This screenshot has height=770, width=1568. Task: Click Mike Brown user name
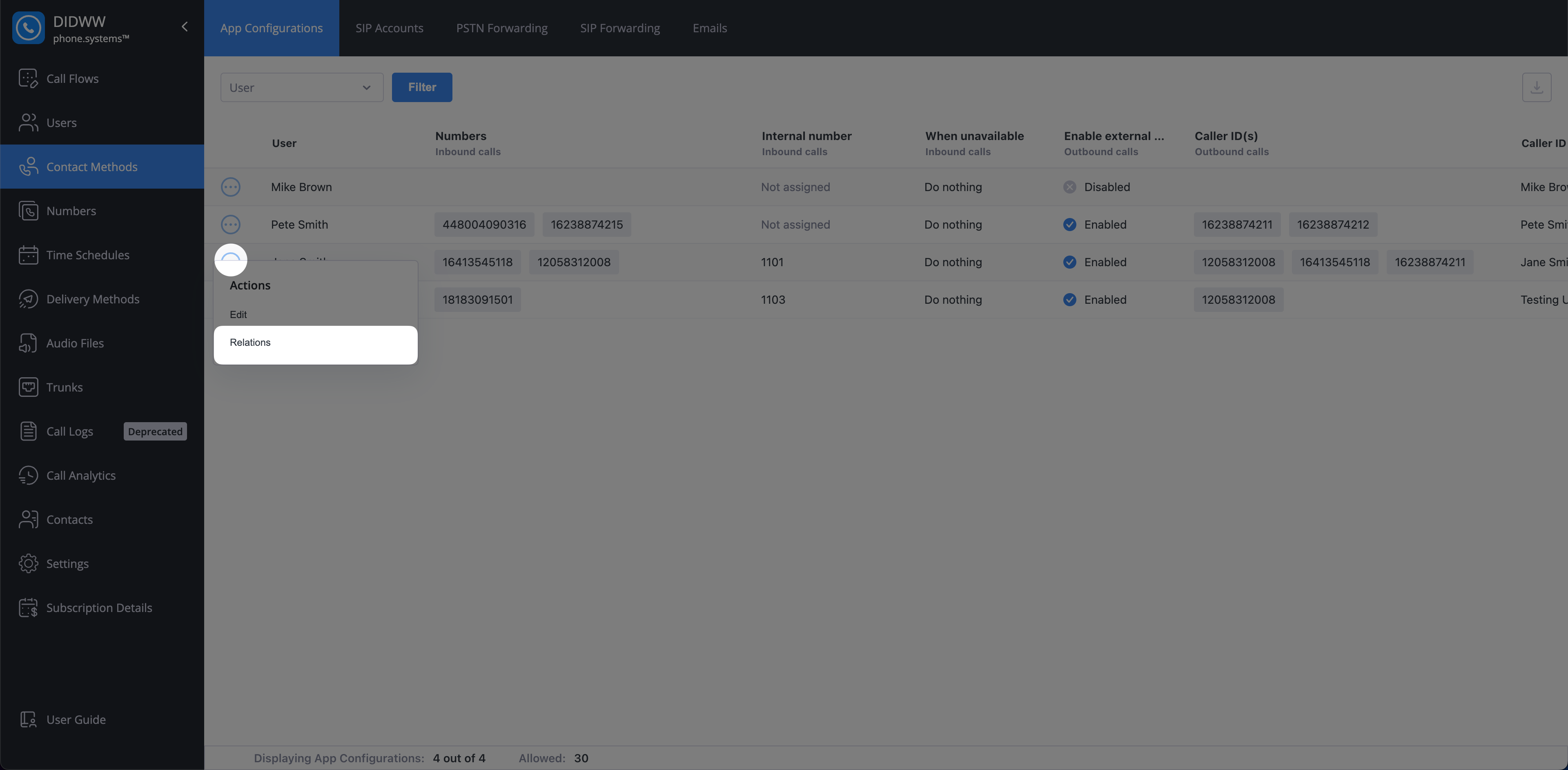tap(301, 187)
